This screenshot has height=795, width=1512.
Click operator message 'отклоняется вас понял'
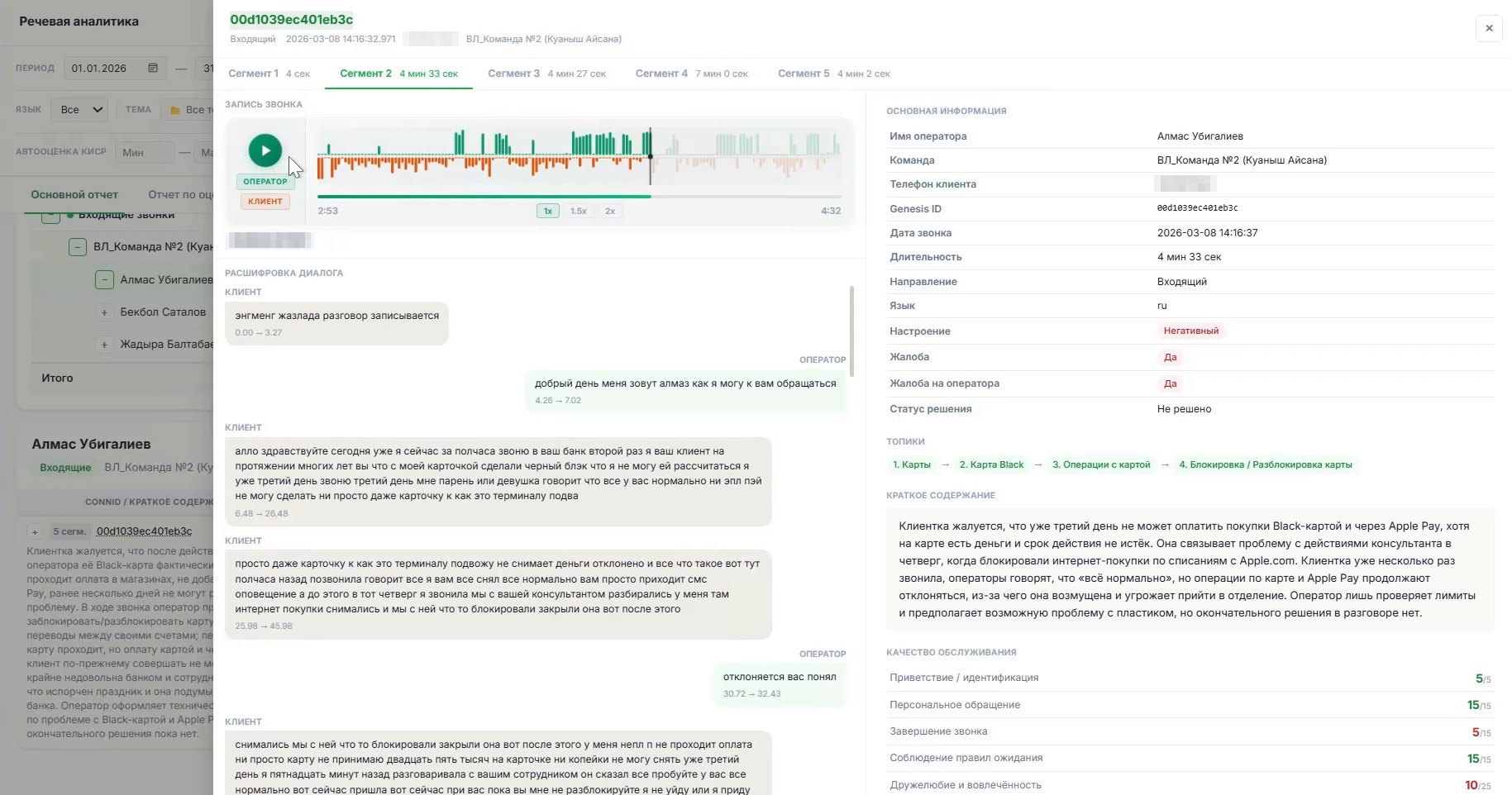coord(780,684)
